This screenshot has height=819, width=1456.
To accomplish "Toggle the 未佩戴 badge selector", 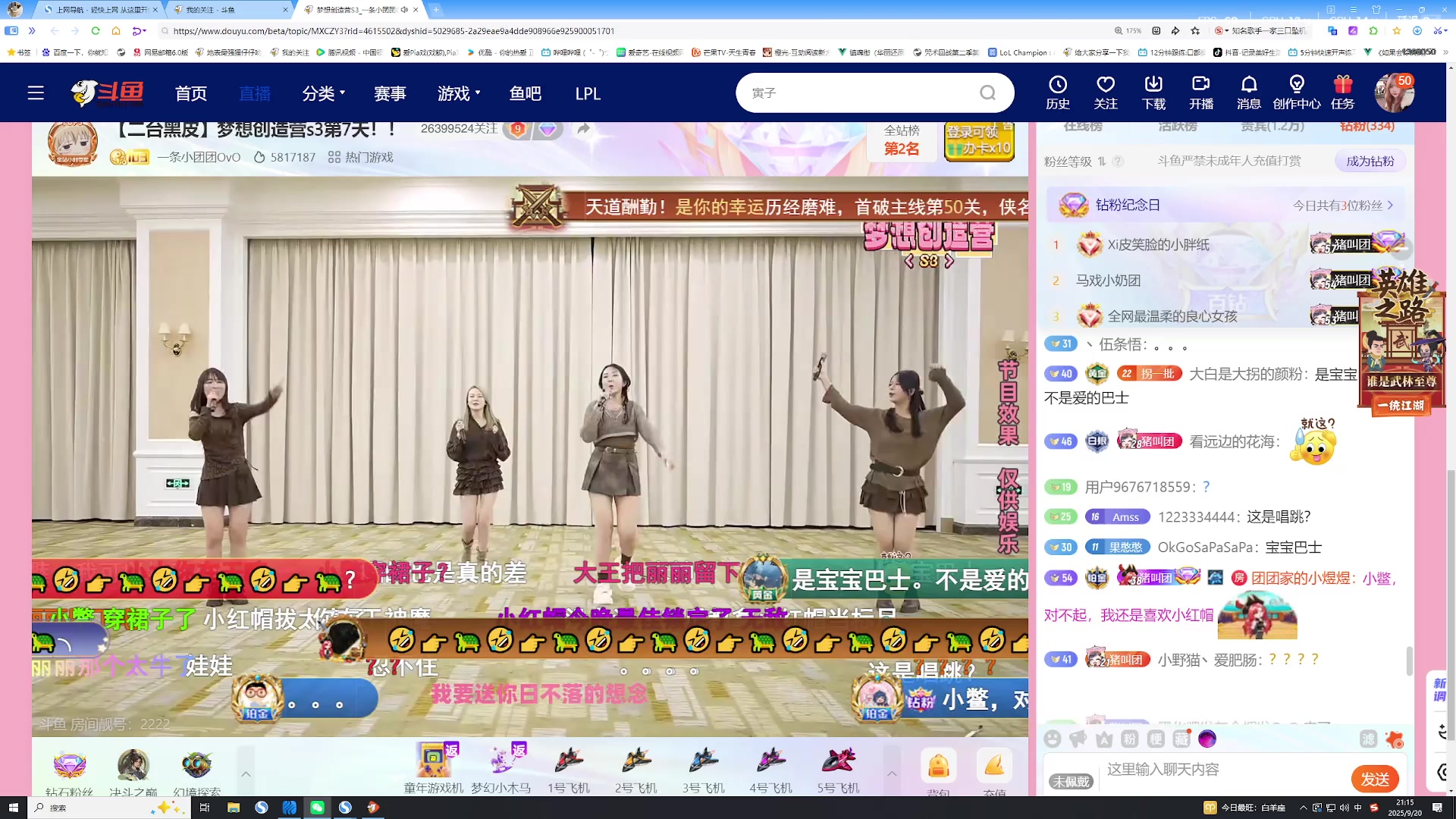I will (x=1071, y=781).
